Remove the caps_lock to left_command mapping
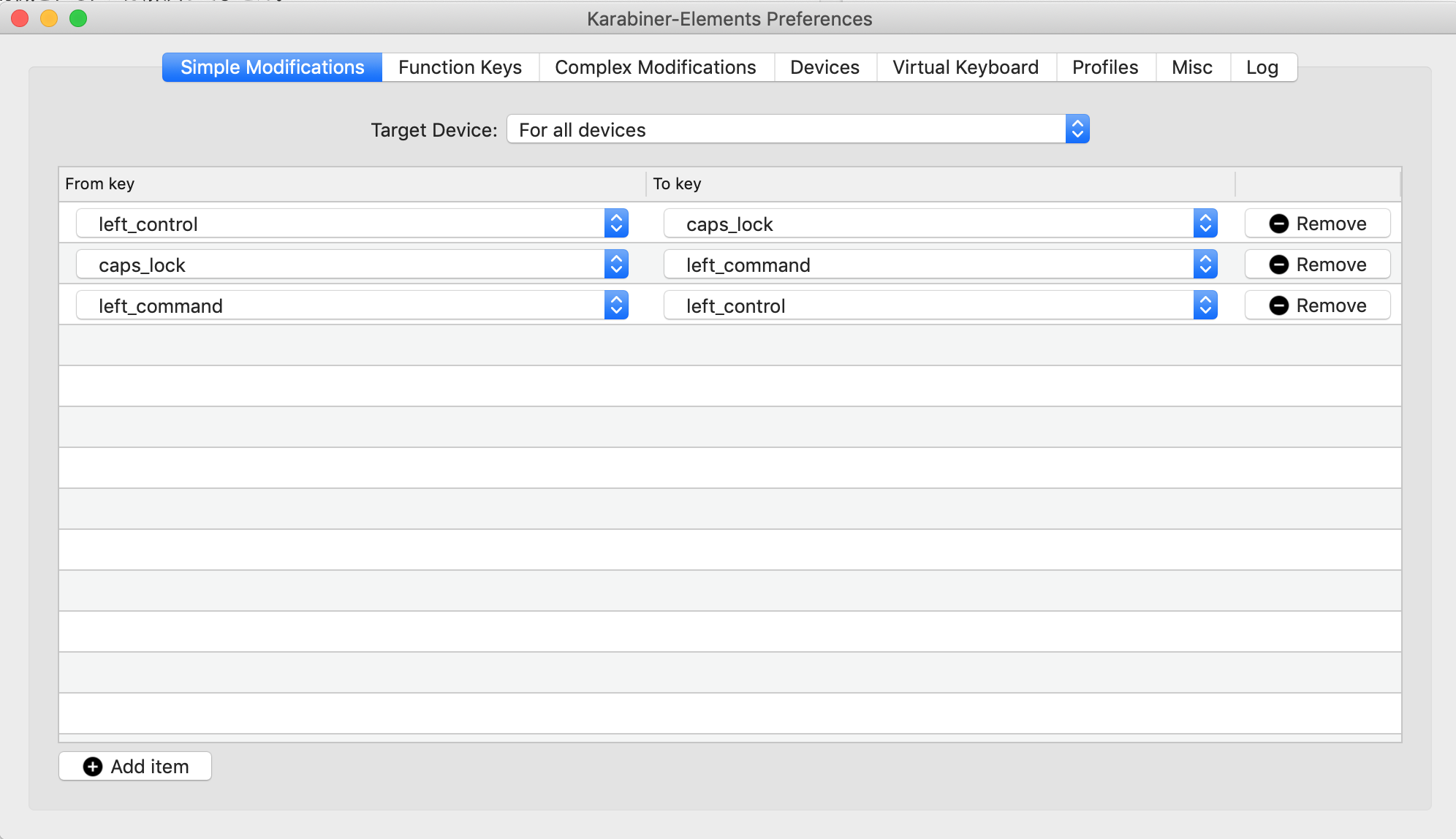The height and width of the screenshot is (839, 1456). (1318, 265)
